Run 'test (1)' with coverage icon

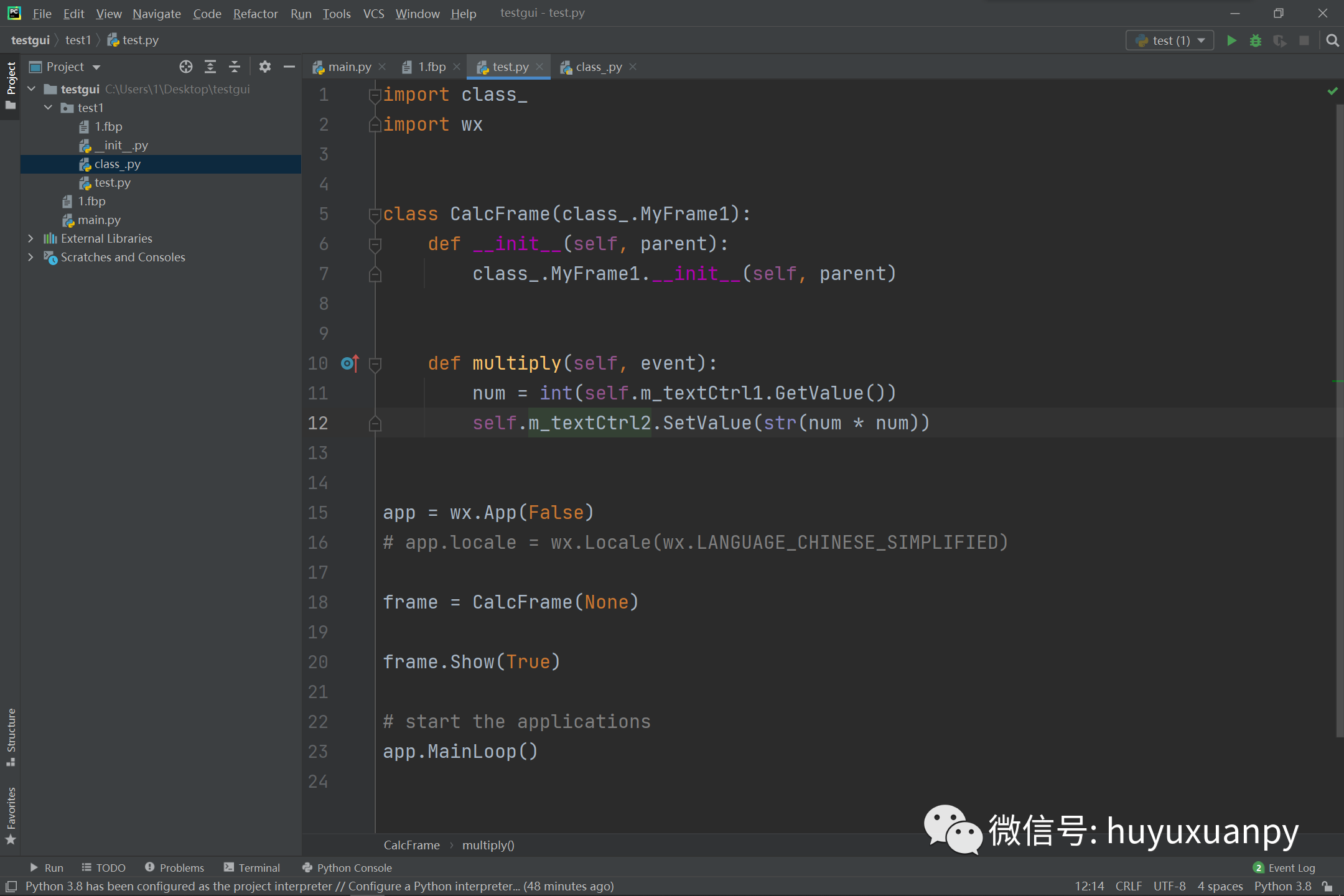tap(1280, 40)
